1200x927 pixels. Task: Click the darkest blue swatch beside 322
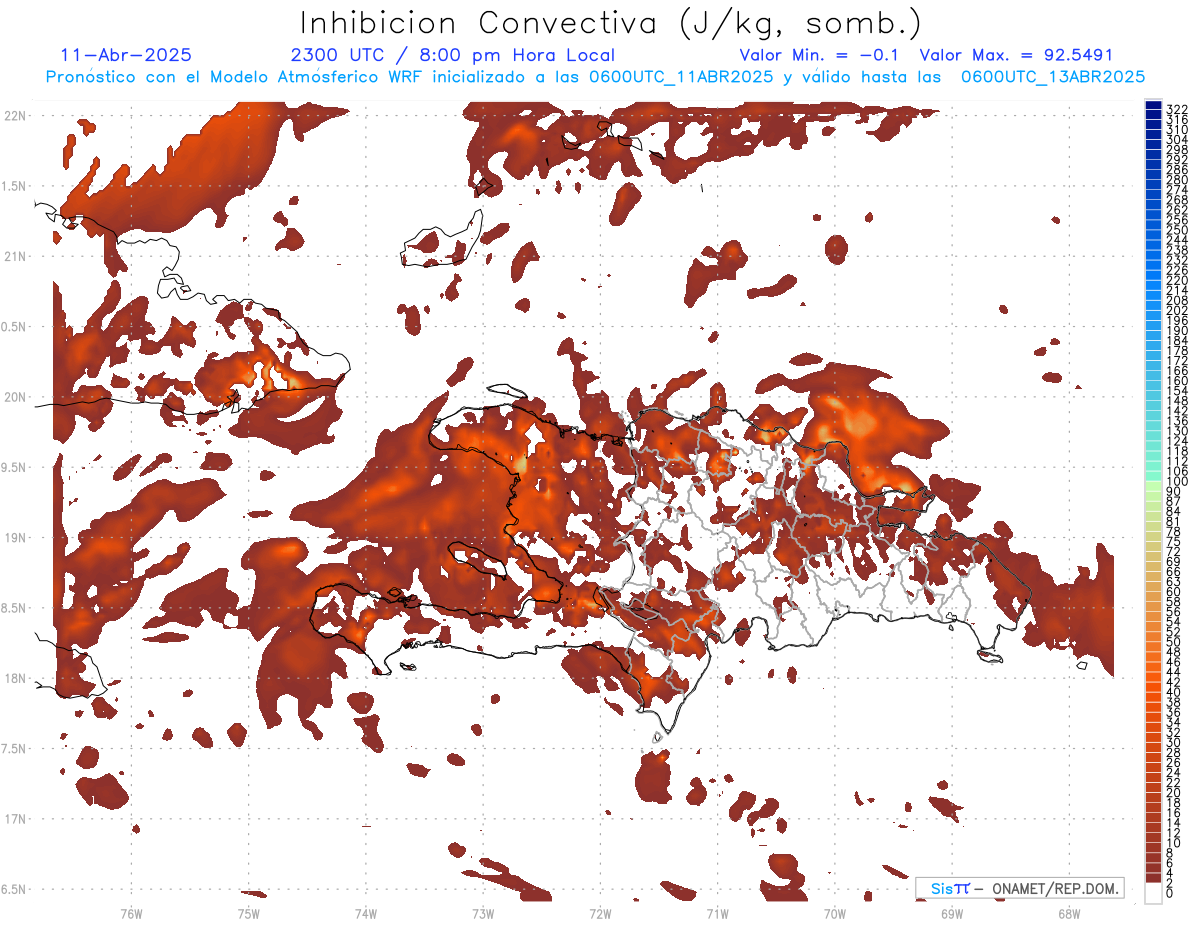pos(1153,105)
